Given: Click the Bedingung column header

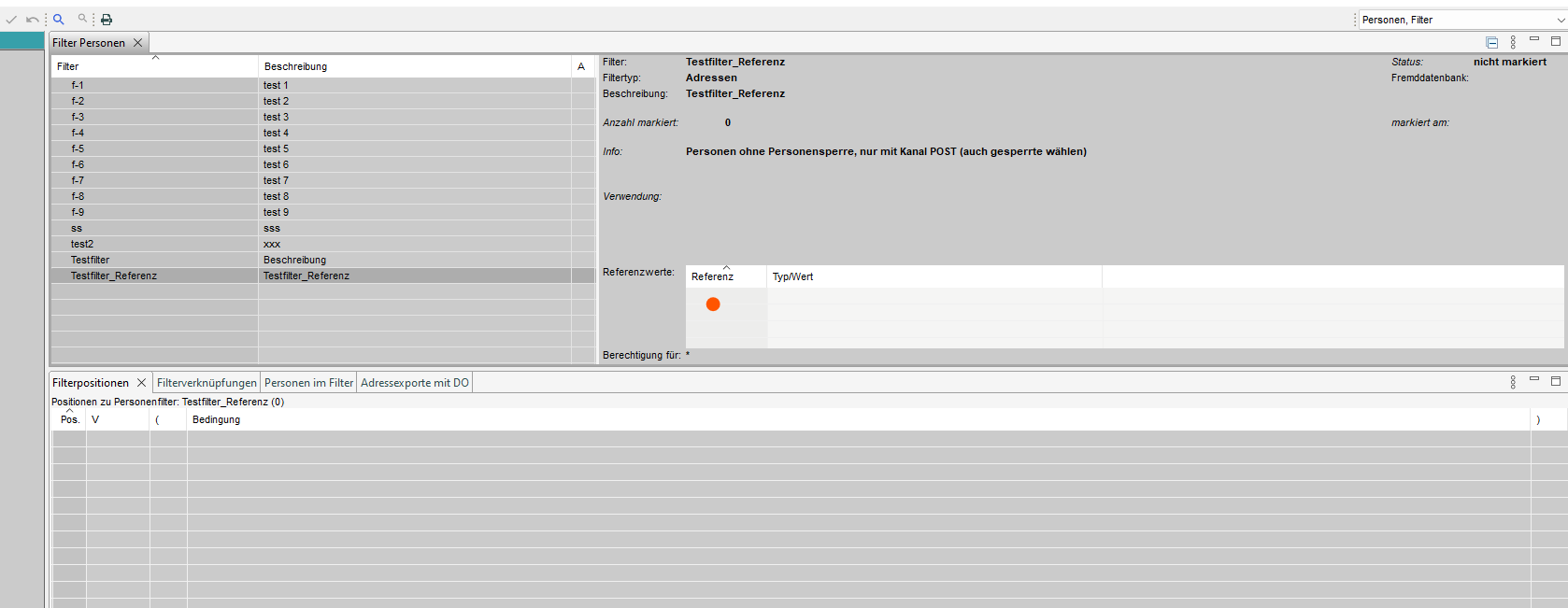Looking at the screenshot, I should (216, 419).
